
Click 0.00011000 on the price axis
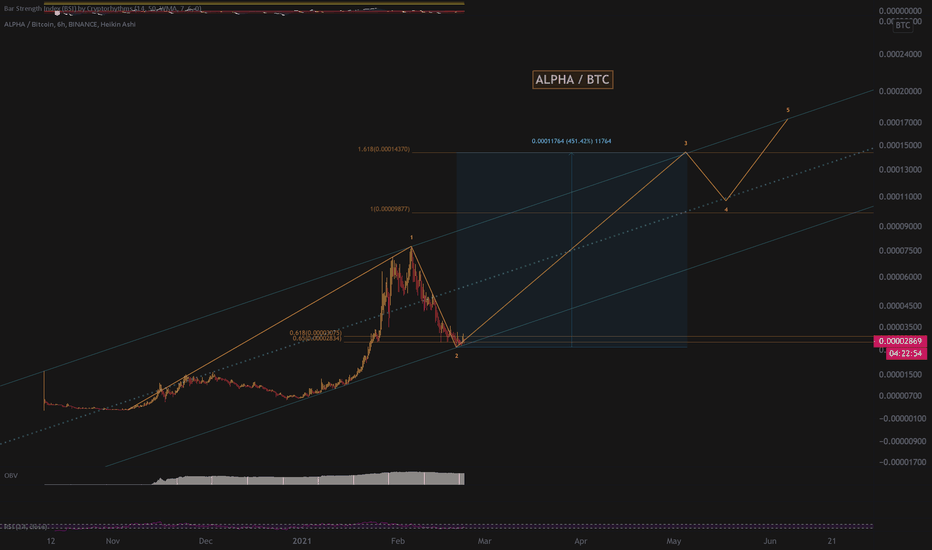coord(900,196)
